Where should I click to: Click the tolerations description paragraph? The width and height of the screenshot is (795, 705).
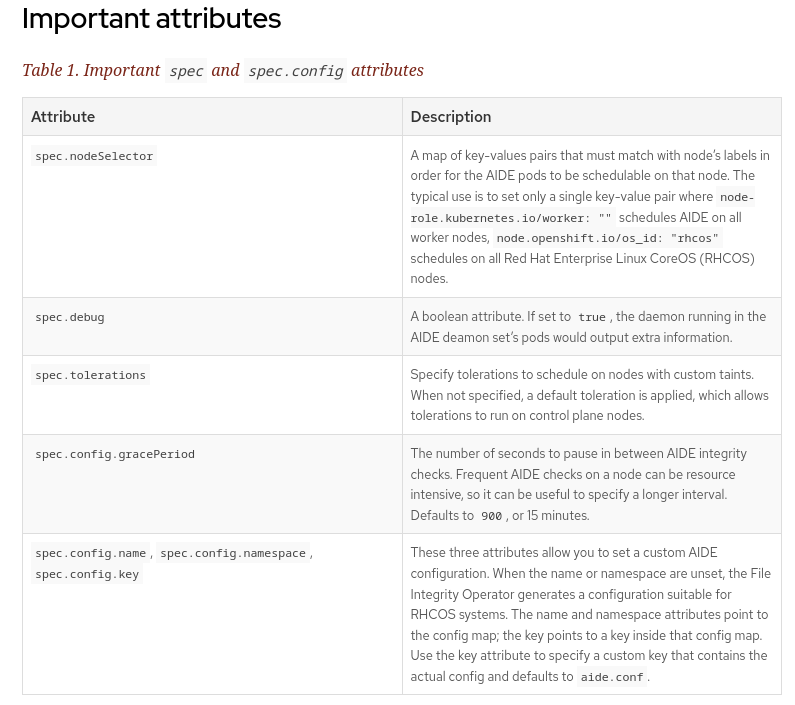pos(589,395)
